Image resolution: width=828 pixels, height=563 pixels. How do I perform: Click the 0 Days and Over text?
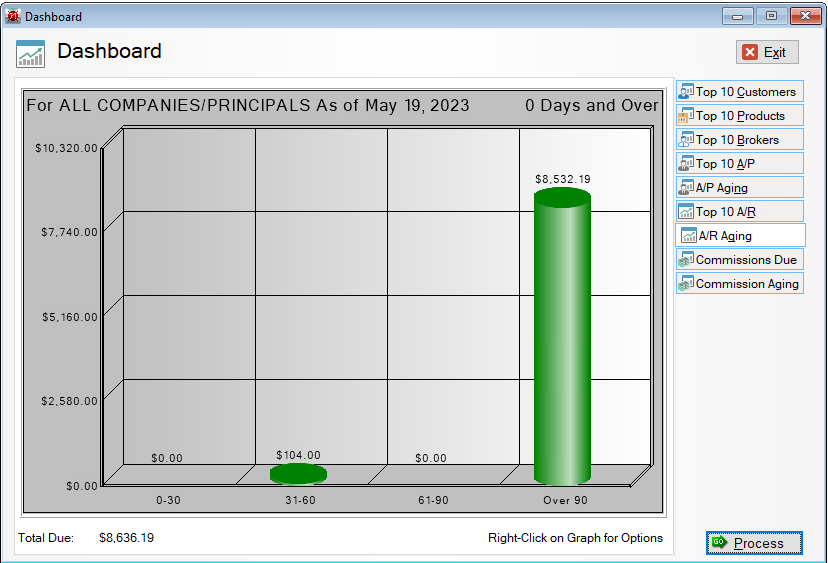591,105
